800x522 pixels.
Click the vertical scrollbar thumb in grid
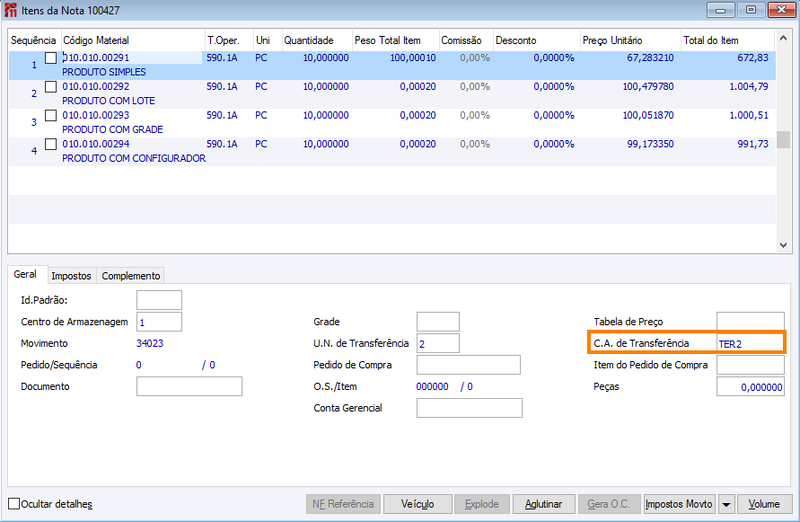tap(783, 139)
